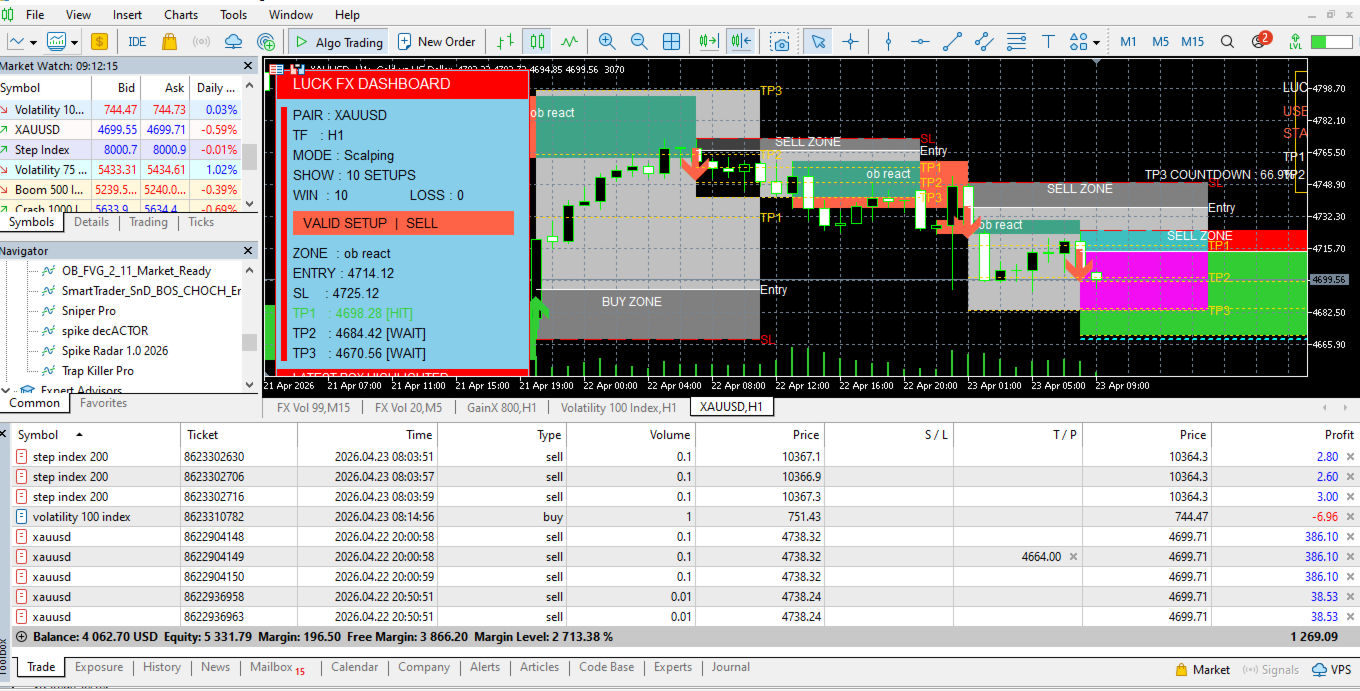This screenshot has width=1360, height=691.
Task: Open the objects shapes dropdown
Action: [1096, 43]
